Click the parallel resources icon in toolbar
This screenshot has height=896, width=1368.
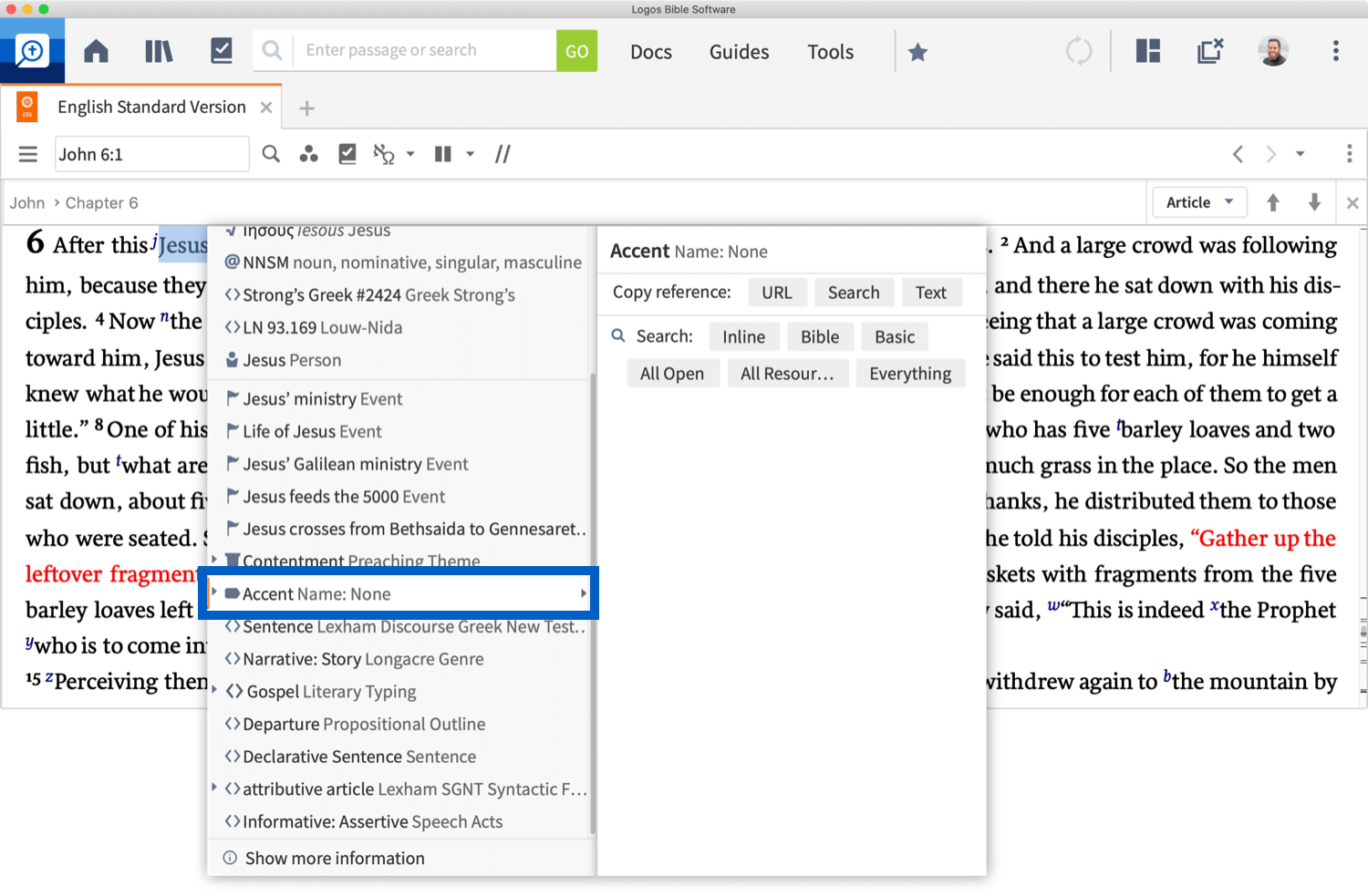coord(503,154)
